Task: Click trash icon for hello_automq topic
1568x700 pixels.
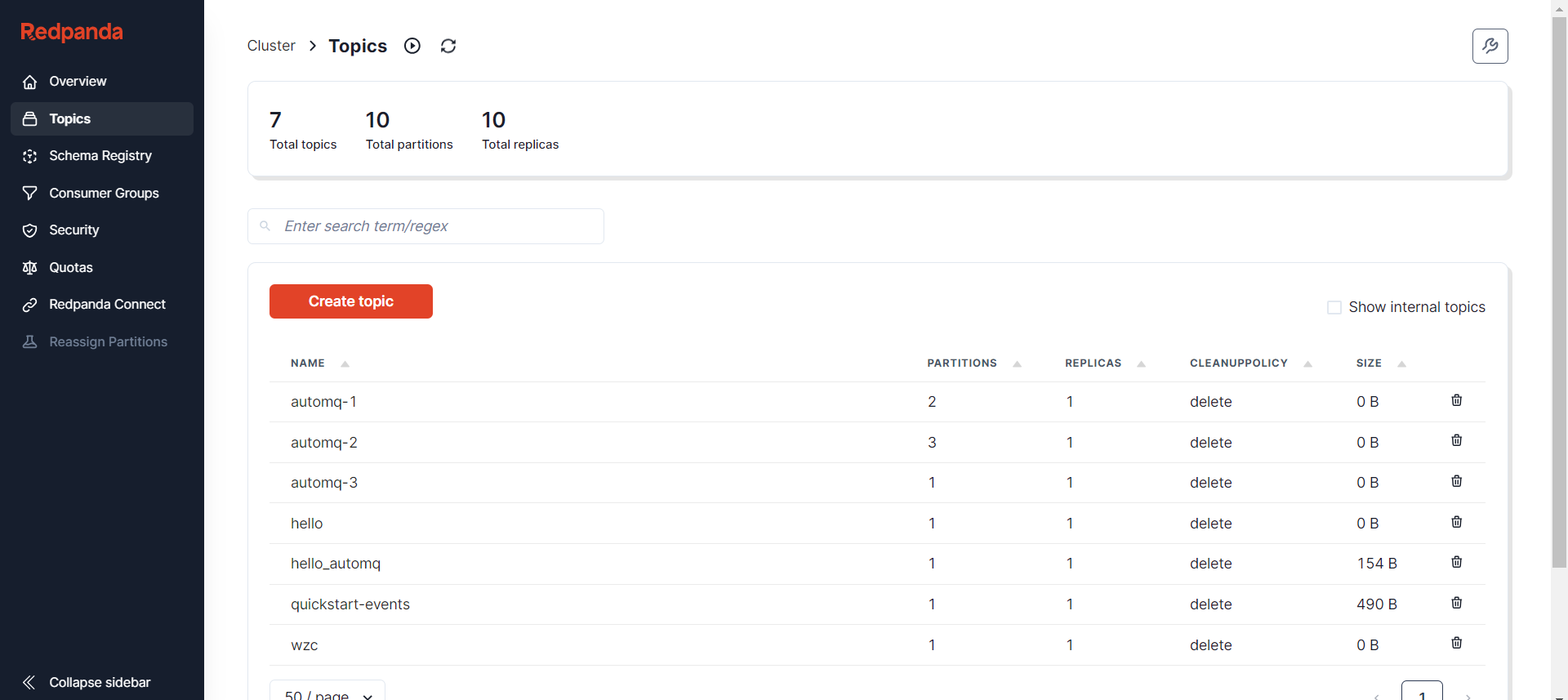Action: [1456, 562]
